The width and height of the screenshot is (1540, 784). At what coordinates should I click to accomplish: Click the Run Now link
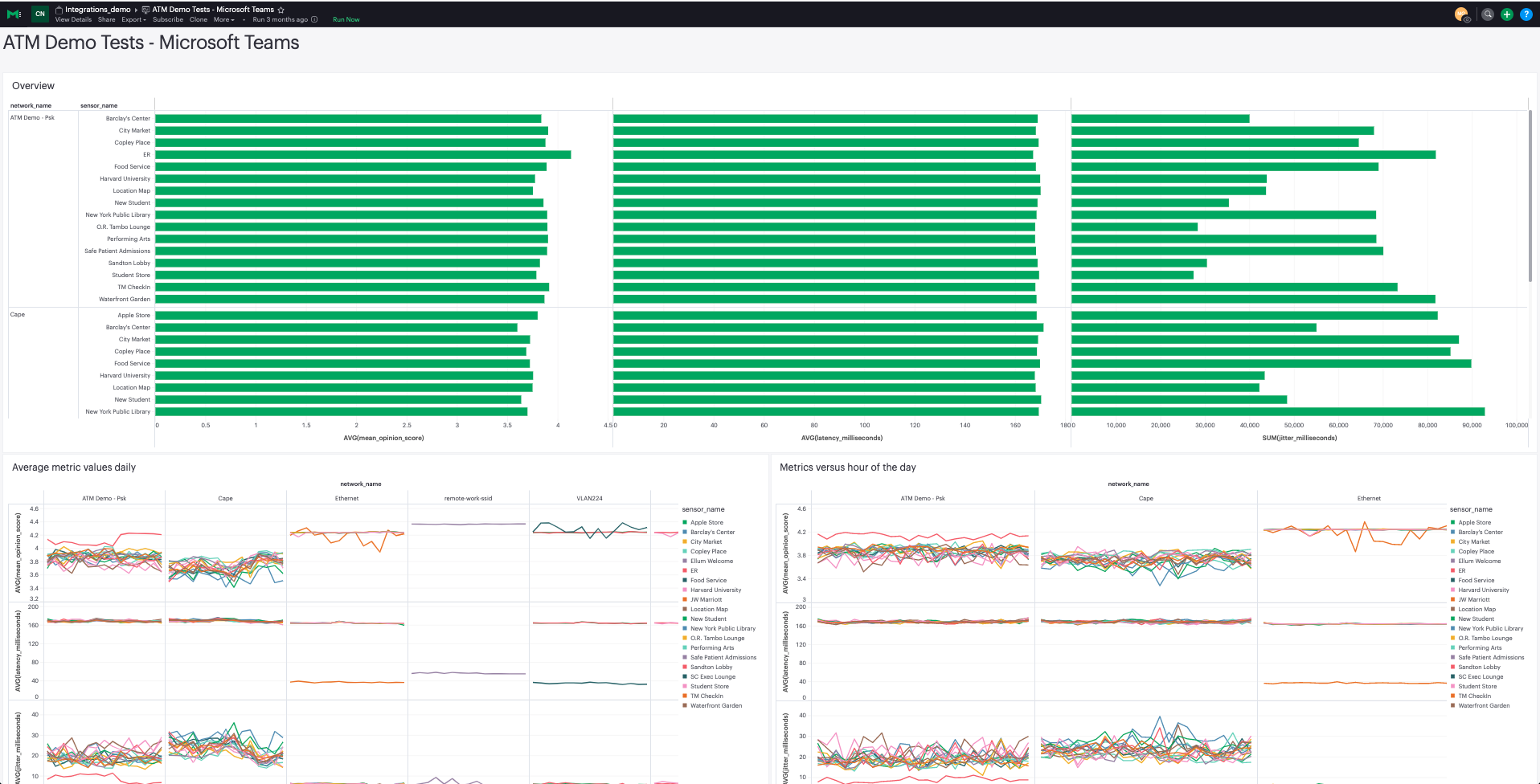pyautogui.click(x=346, y=19)
